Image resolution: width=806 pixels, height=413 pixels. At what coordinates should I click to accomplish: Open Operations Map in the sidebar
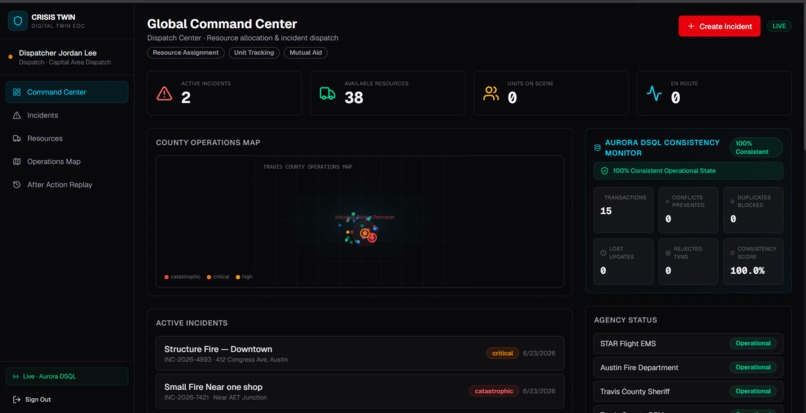(67, 161)
